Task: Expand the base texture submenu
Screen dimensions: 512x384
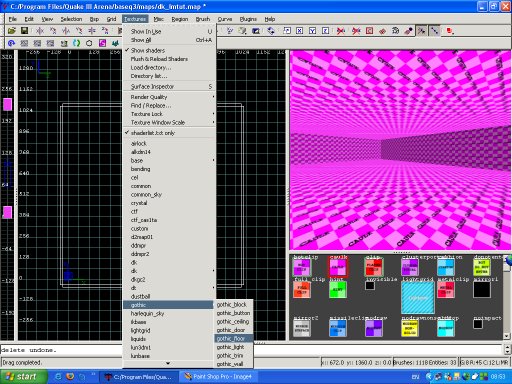Action: click(x=169, y=160)
